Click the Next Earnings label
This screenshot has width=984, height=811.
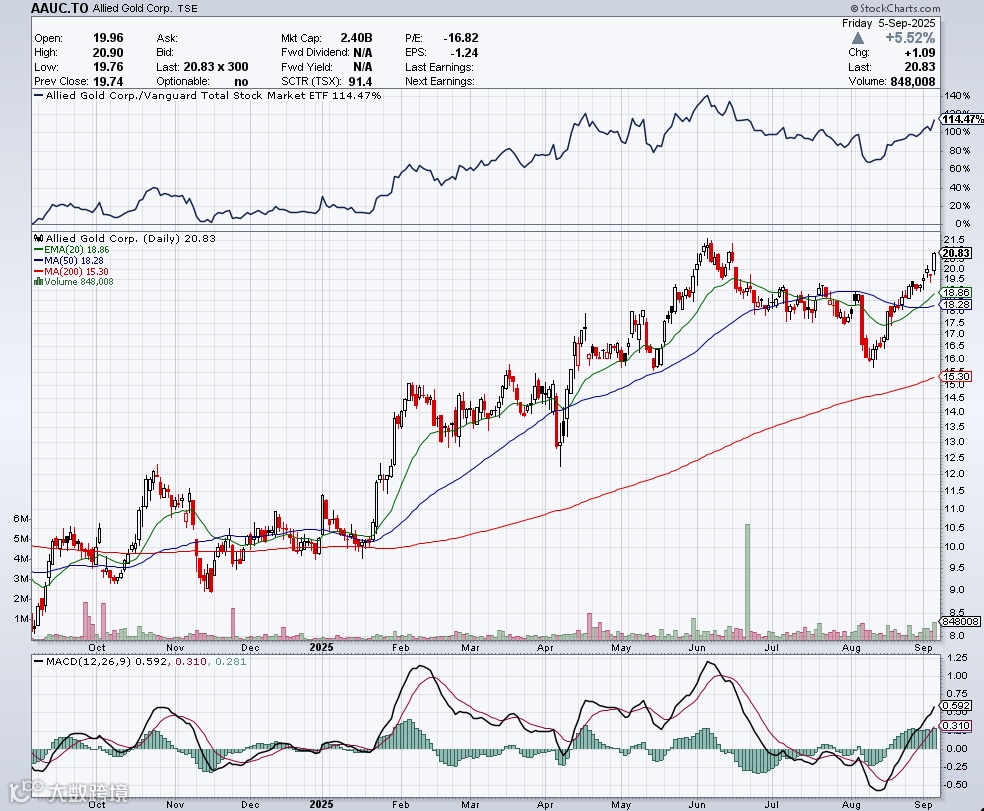440,82
